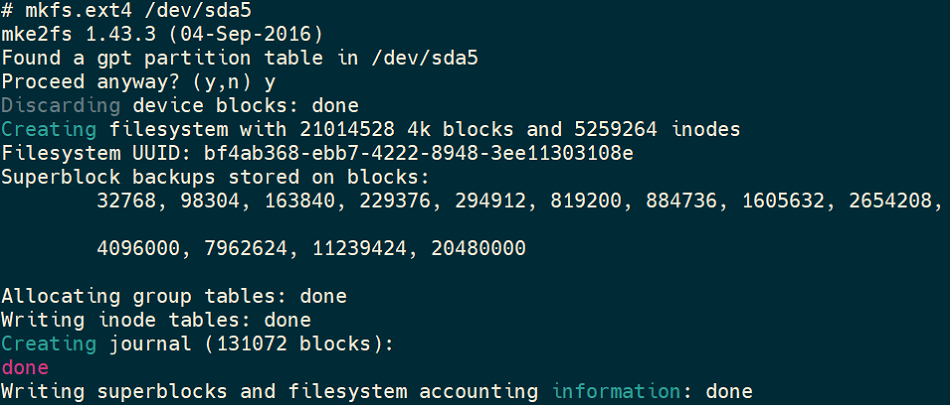Screen dimensions: 950x405
Task: Click the inode count 5259264
Action: (613, 130)
